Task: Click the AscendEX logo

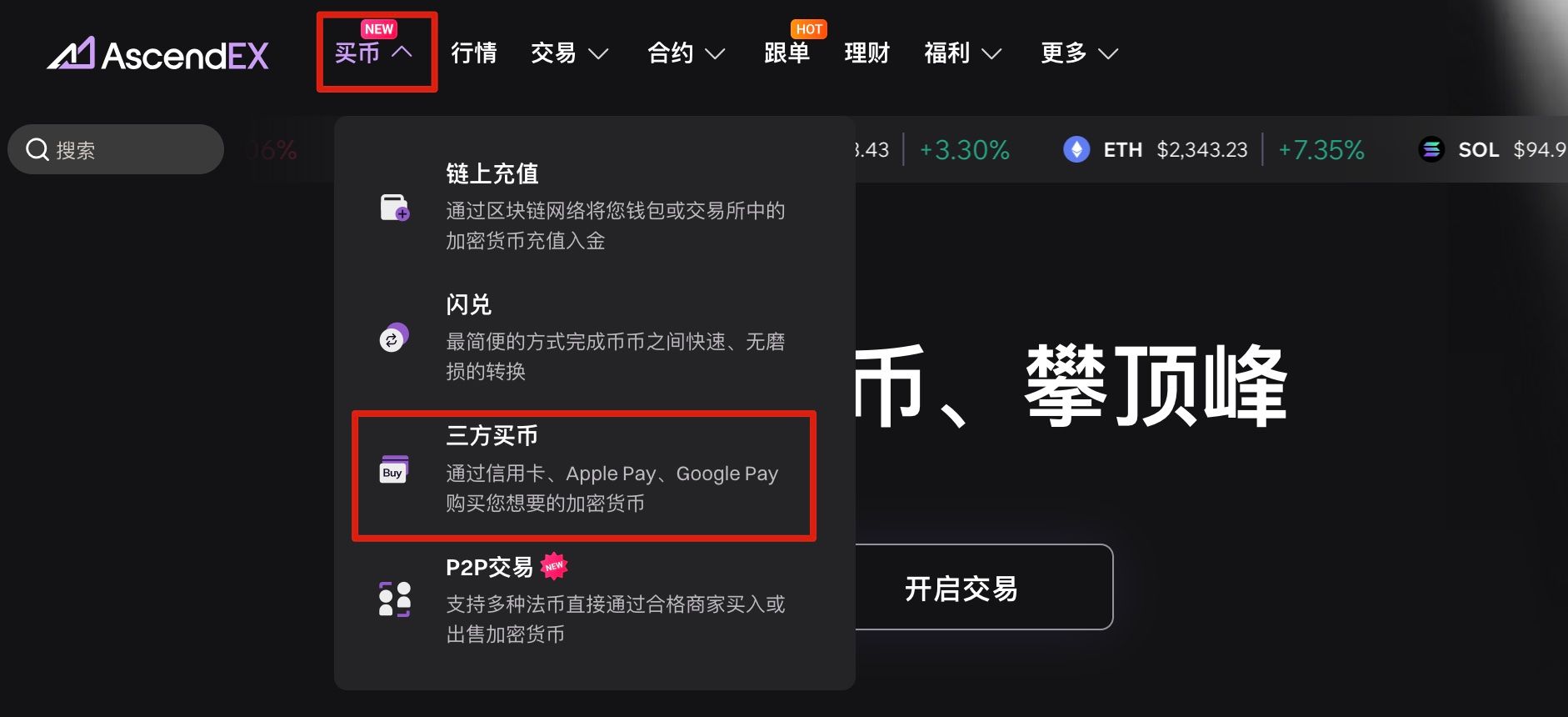Action: (x=158, y=54)
